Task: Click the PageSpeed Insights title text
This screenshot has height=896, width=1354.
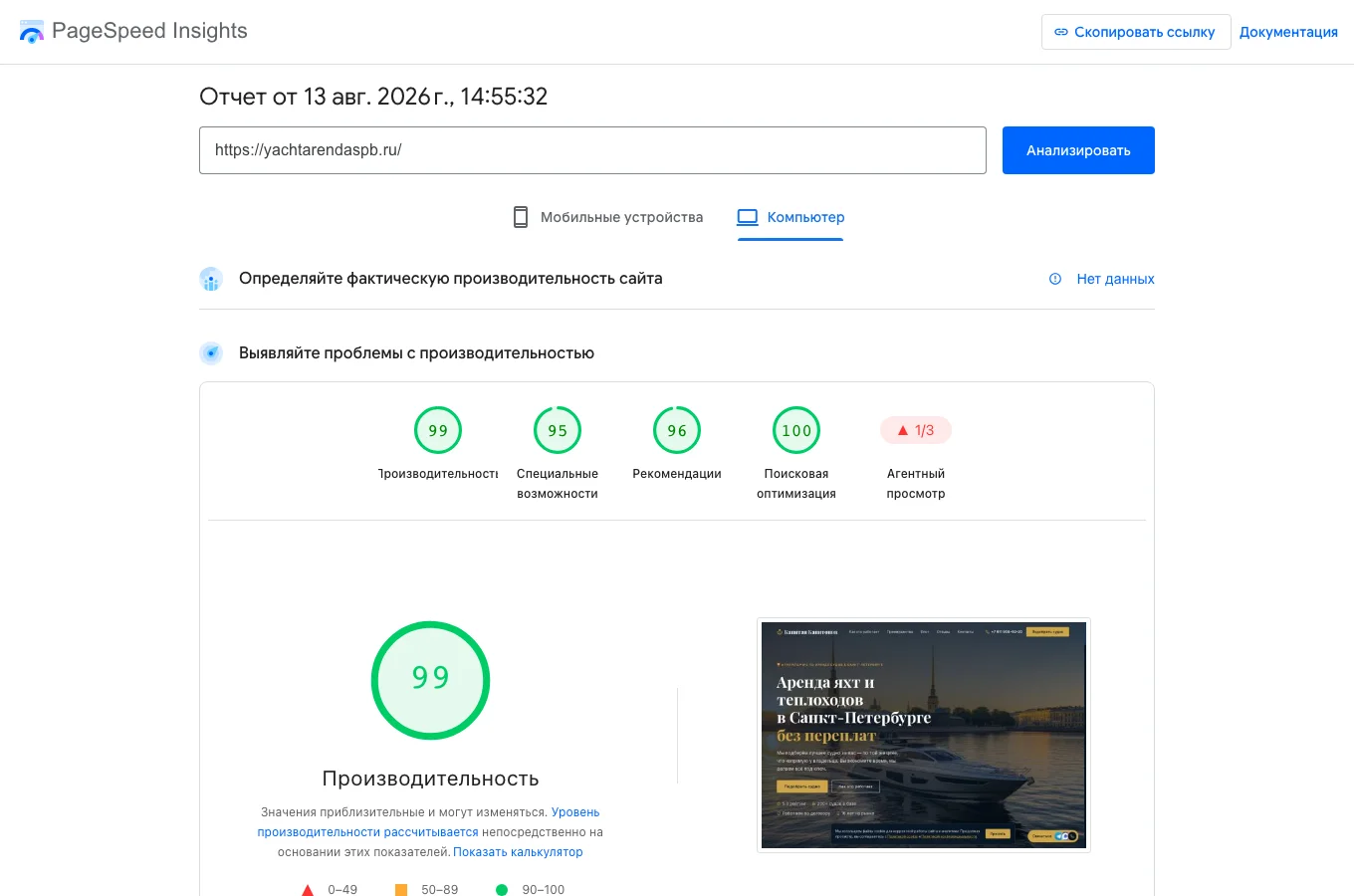Action: point(149,31)
